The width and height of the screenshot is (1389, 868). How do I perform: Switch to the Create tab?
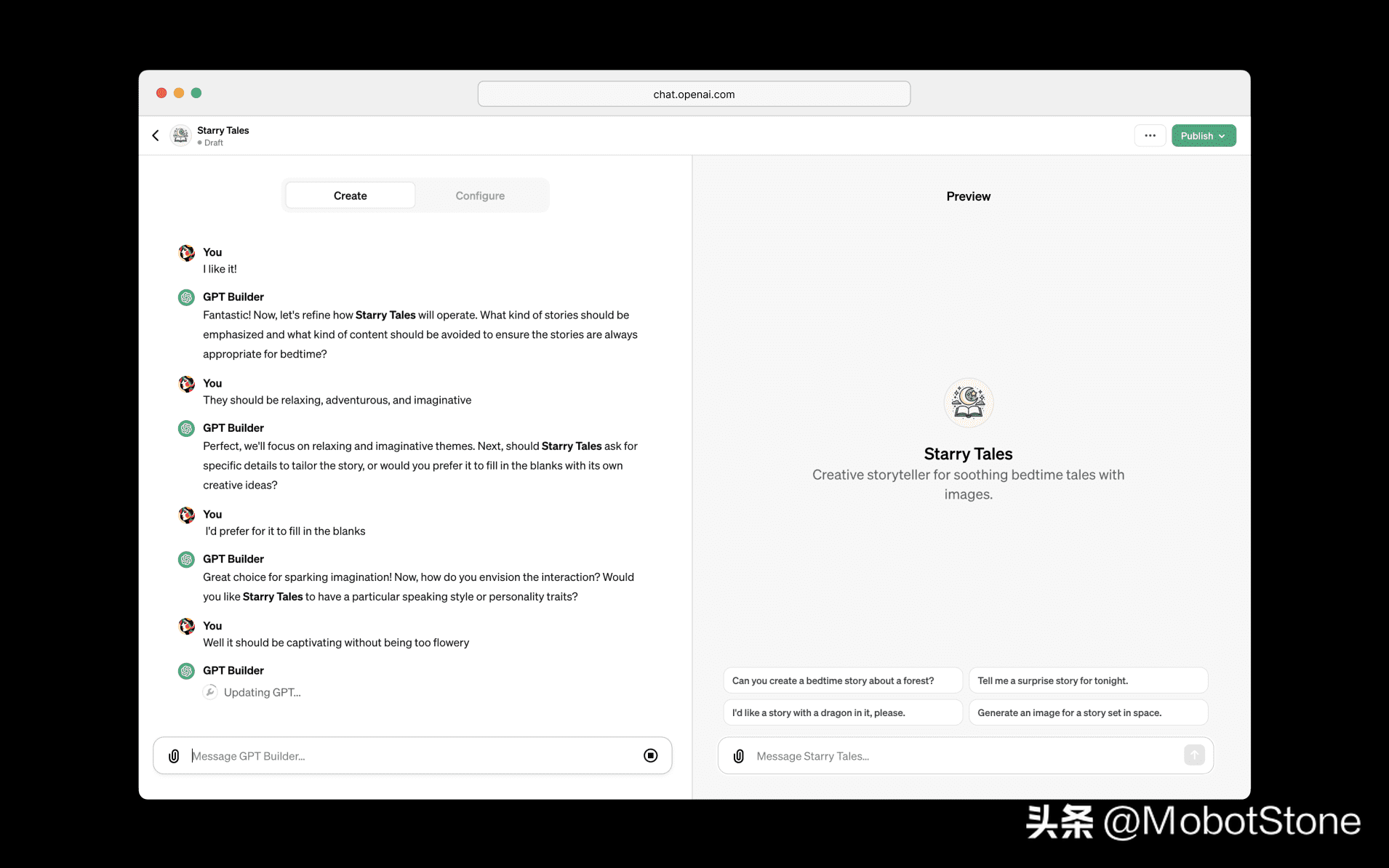350,196
